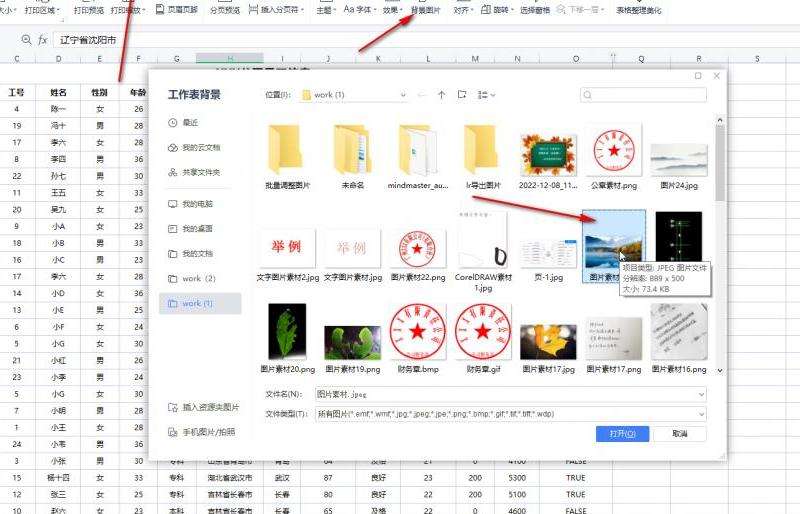Screen dimensions: 800x514
Task: Click 插入资源夹图片 option
Action: (210, 407)
